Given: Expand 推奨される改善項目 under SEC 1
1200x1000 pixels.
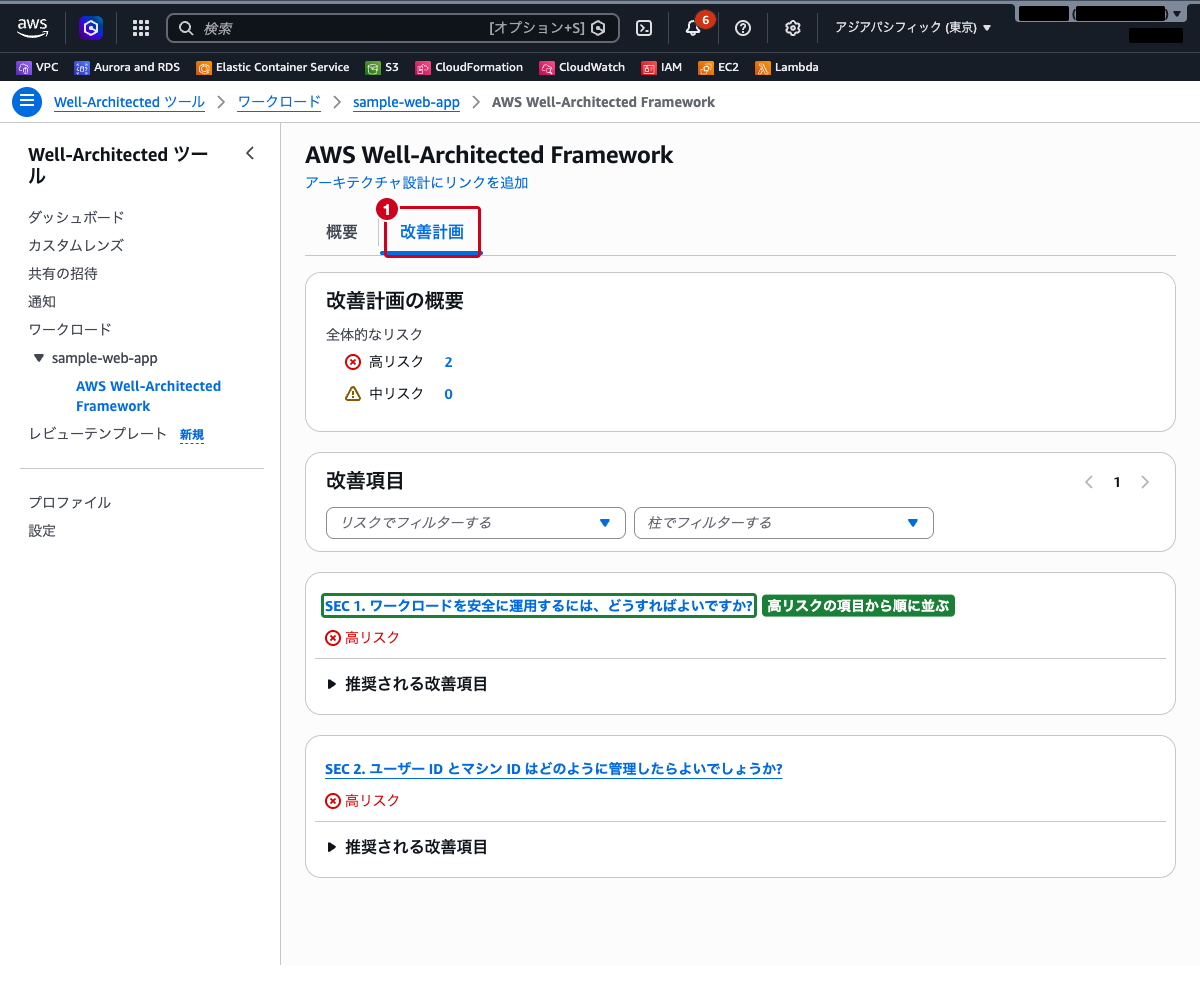Looking at the screenshot, I should 408,684.
